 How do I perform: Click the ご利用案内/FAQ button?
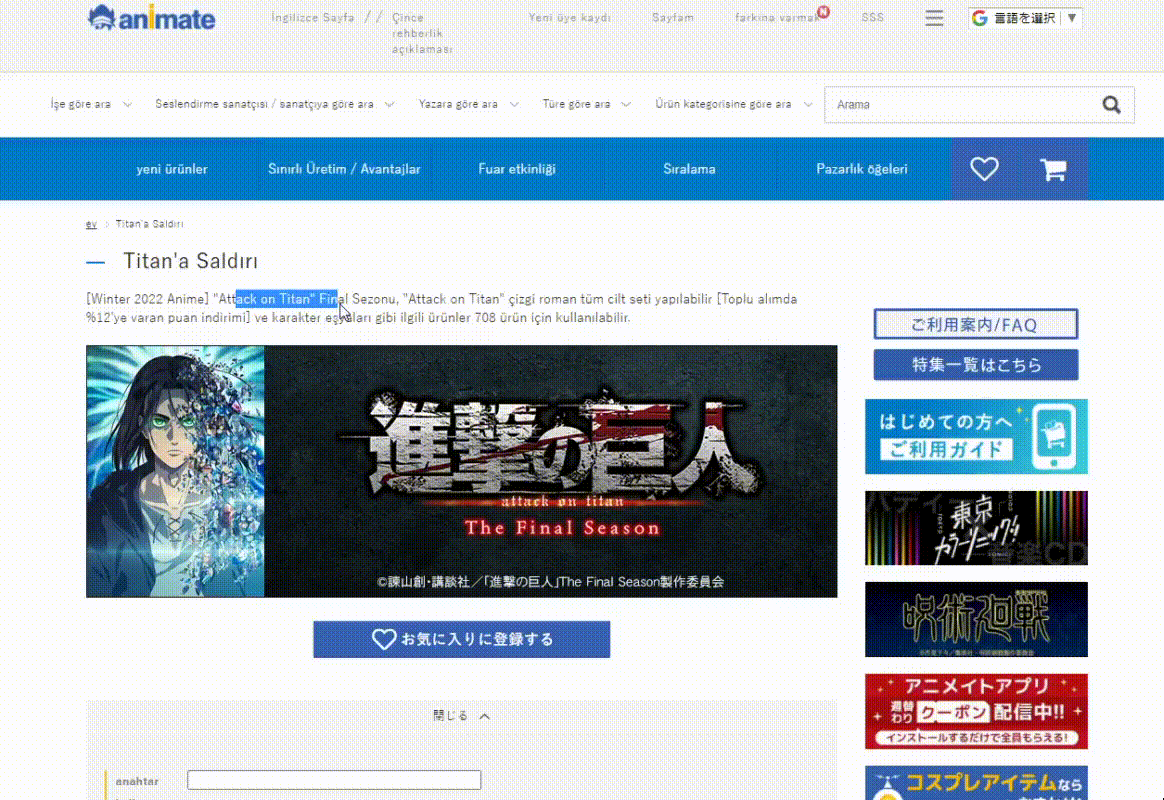(975, 324)
